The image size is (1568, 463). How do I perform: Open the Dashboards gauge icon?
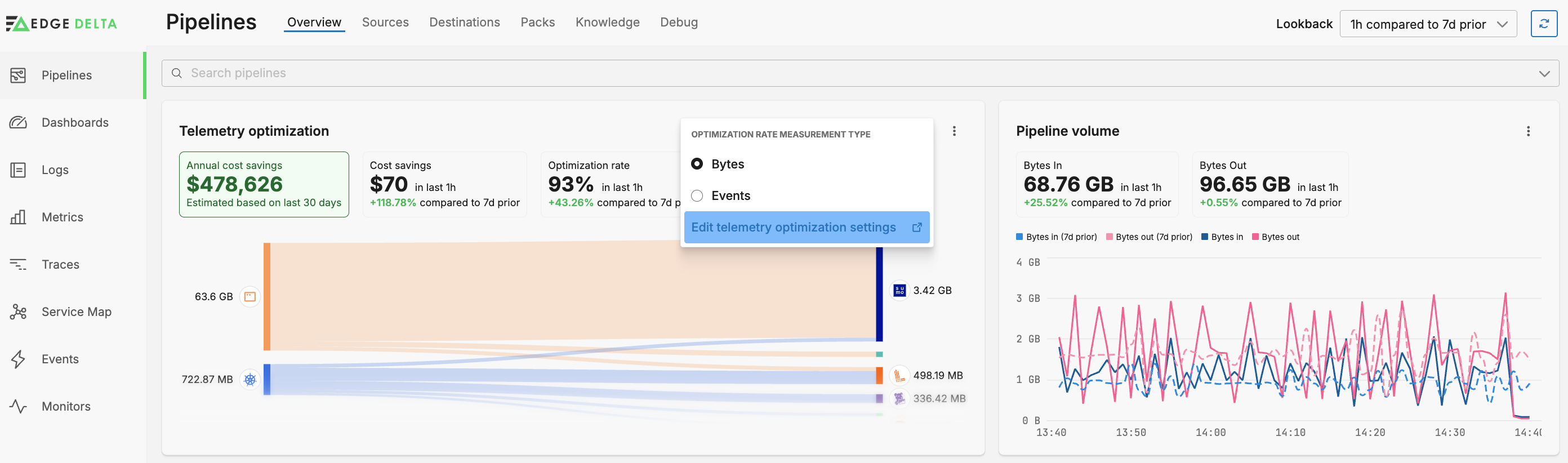[18, 122]
